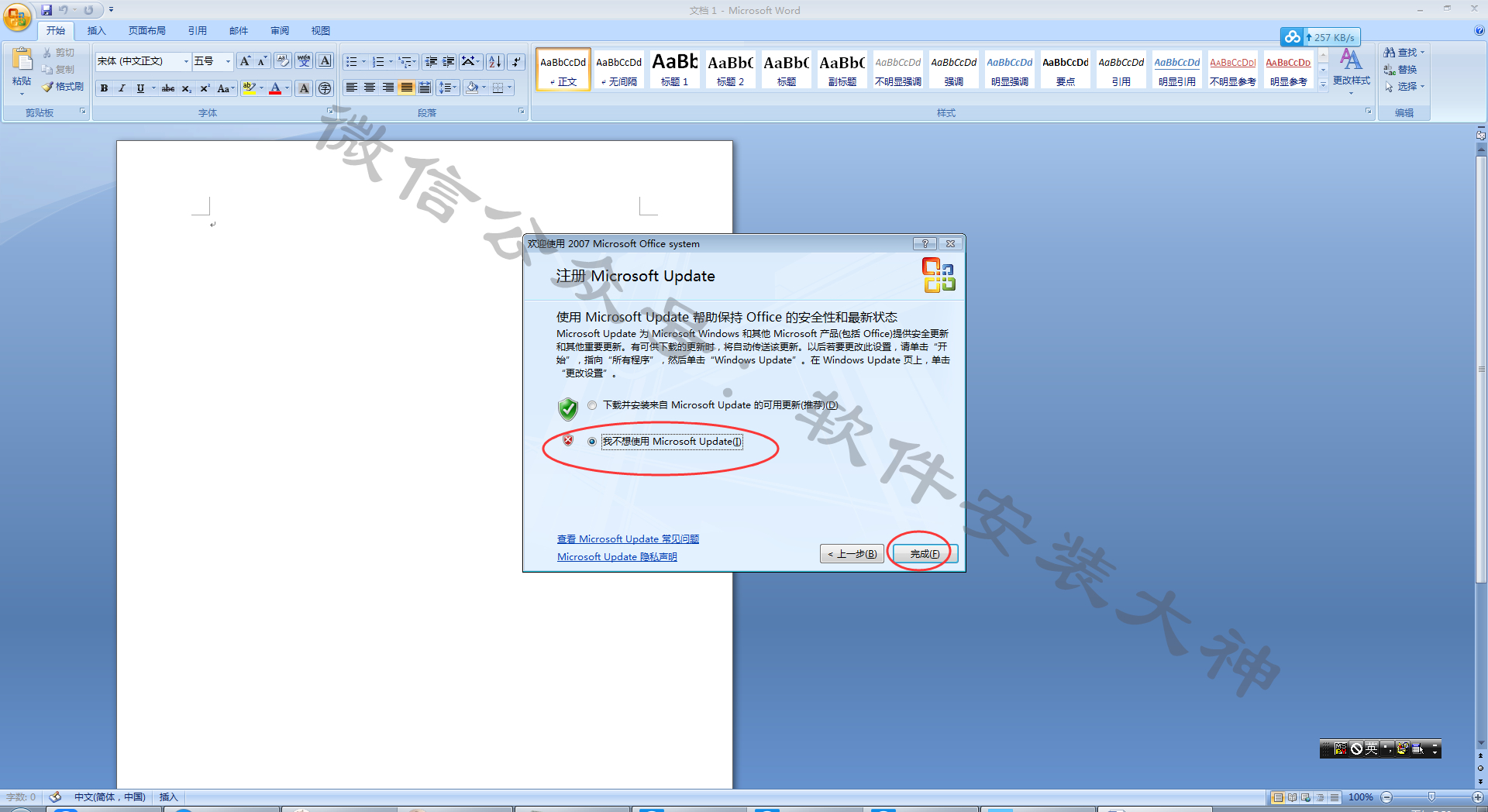This screenshot has height=812, width=1488.
Task: Open the References (引用) tab
Action: click(197, 31)
